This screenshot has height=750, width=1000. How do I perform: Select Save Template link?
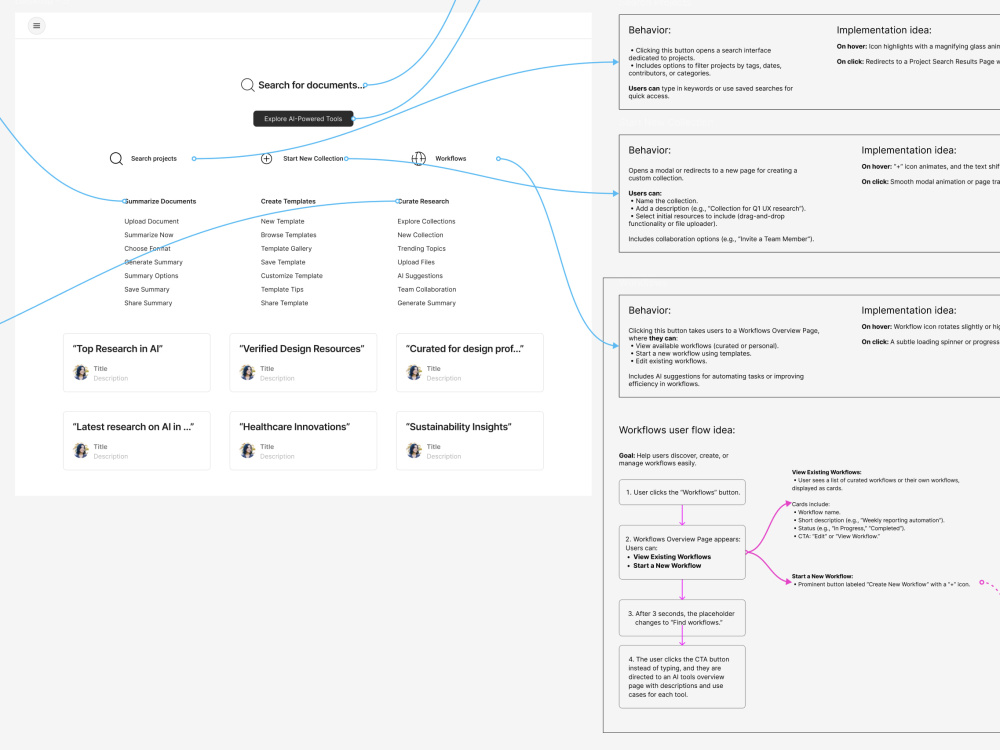click(283, 262)
